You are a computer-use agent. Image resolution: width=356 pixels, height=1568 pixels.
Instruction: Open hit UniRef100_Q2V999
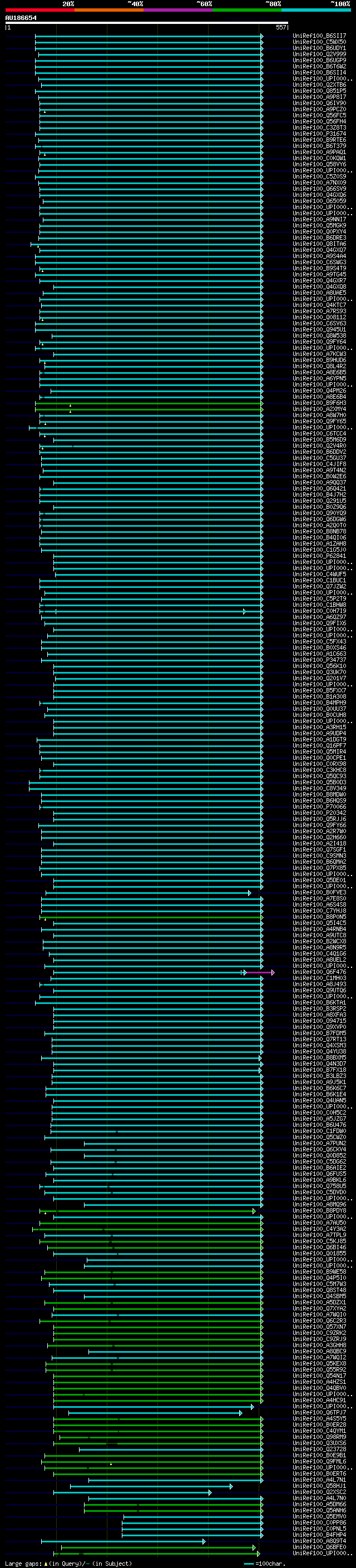pyautogui.click(x=319, y=54)
